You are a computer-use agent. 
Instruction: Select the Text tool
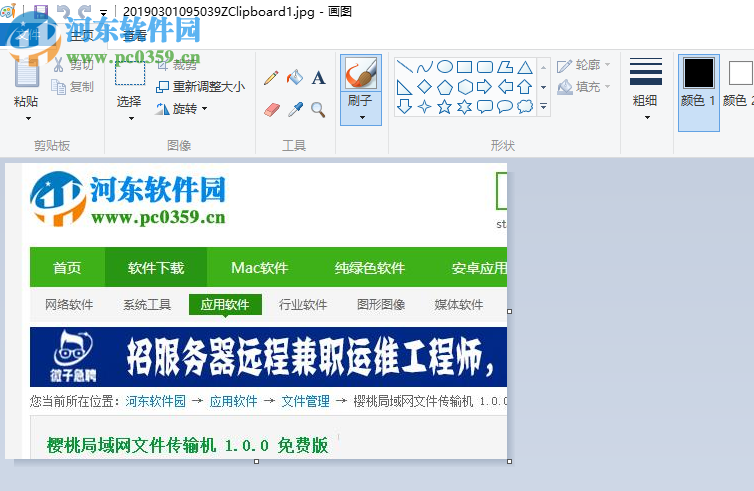coord(318,77)
